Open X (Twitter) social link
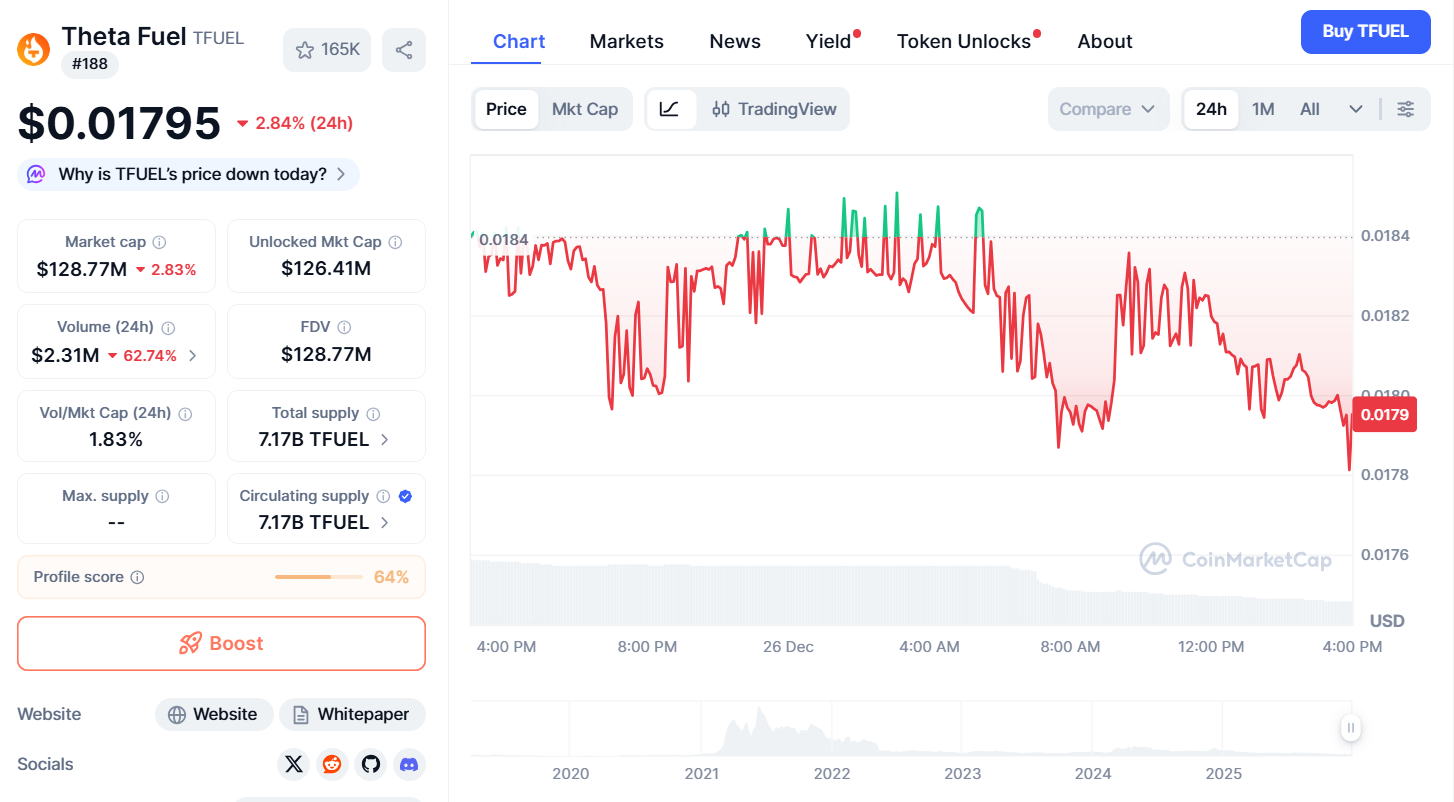 pos(293,764)
